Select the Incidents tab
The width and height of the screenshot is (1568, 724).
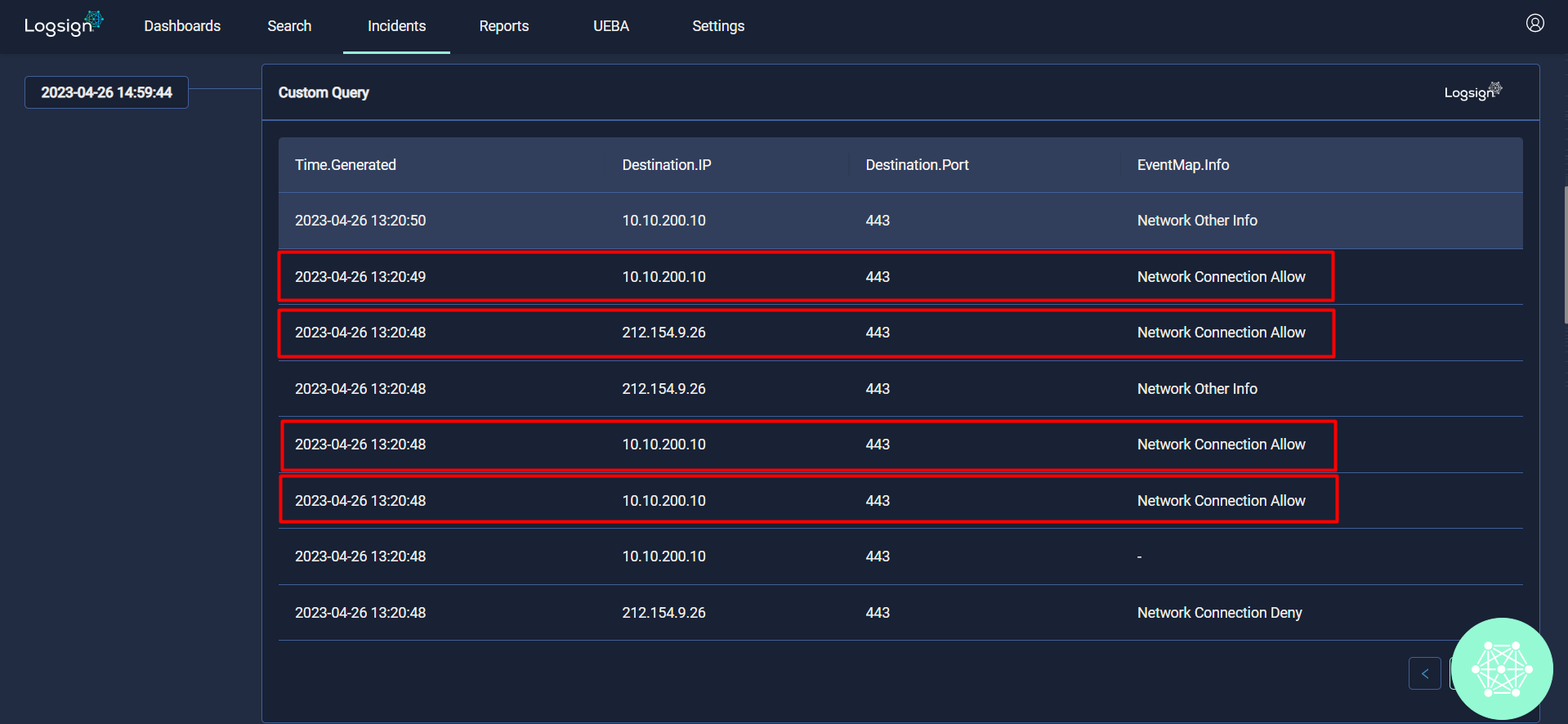point(396,26)
